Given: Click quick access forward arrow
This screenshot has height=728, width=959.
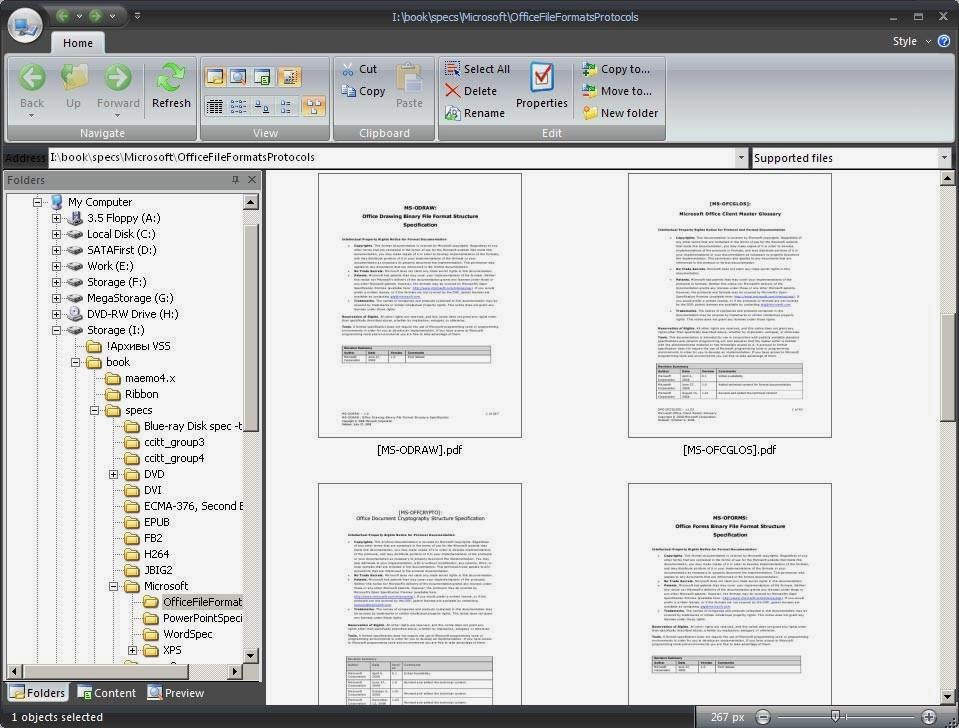Looking at the screenshot, I should 95,16.
